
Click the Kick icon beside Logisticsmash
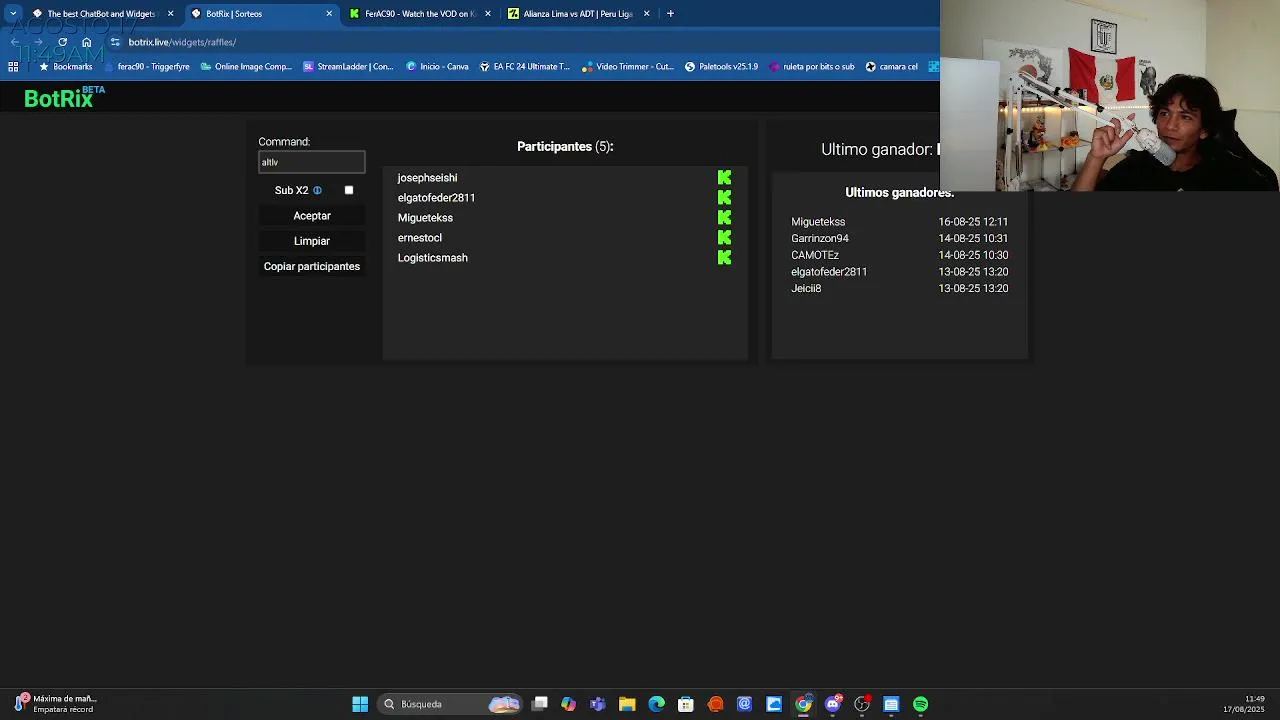point(724,258)
